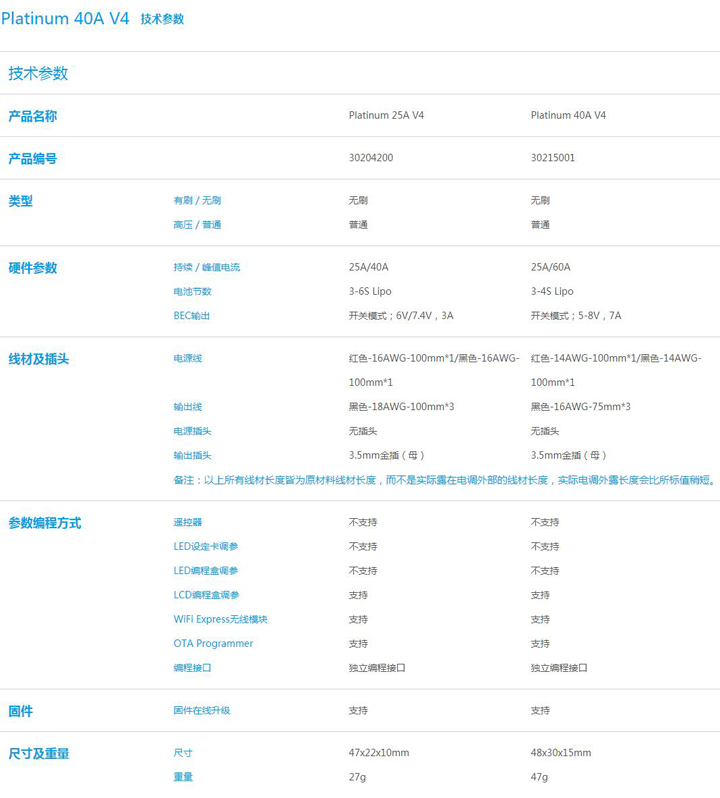The width and height of the screenshot is (720, 798).
Task: Click the 输出线 parameter label
Action: [x=188, y=407]
